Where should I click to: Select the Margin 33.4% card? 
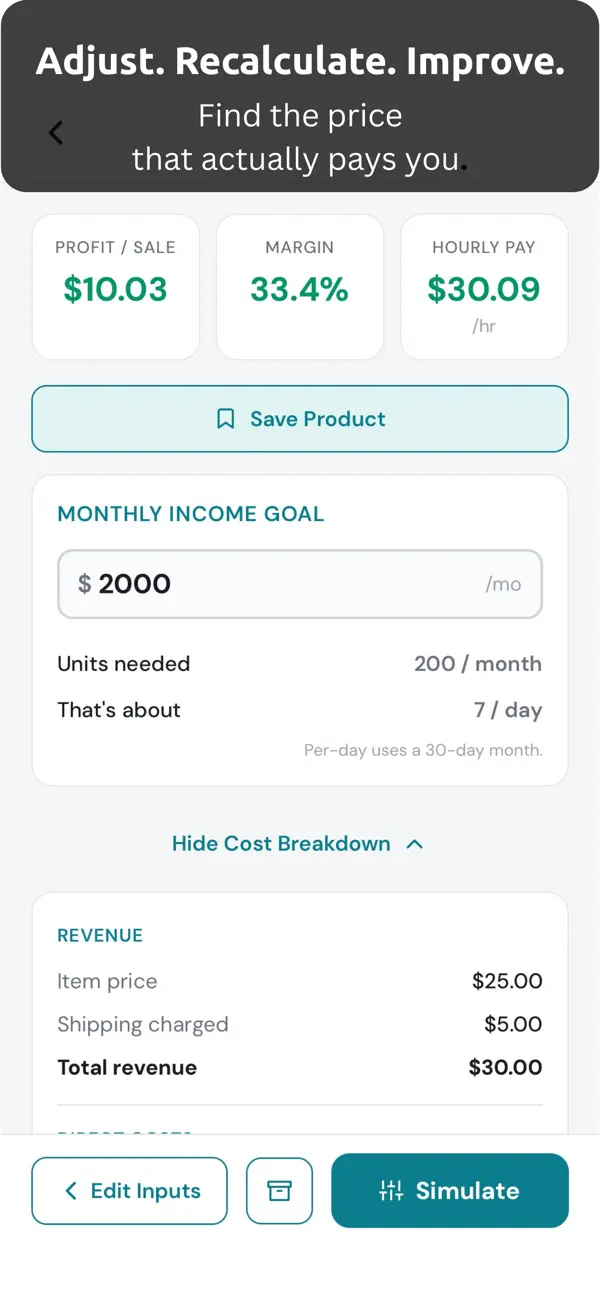[300, 287]
